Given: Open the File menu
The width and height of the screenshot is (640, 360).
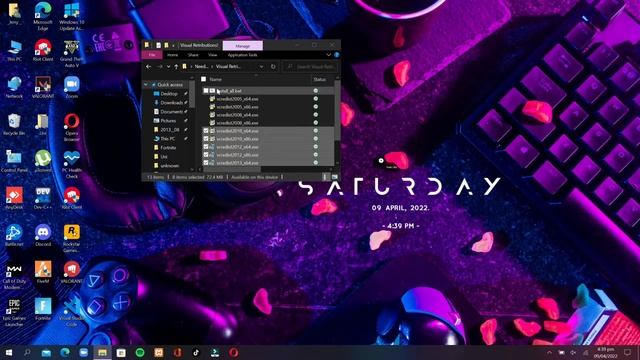Looking at the screenshot, I should (x=152, y=55).
